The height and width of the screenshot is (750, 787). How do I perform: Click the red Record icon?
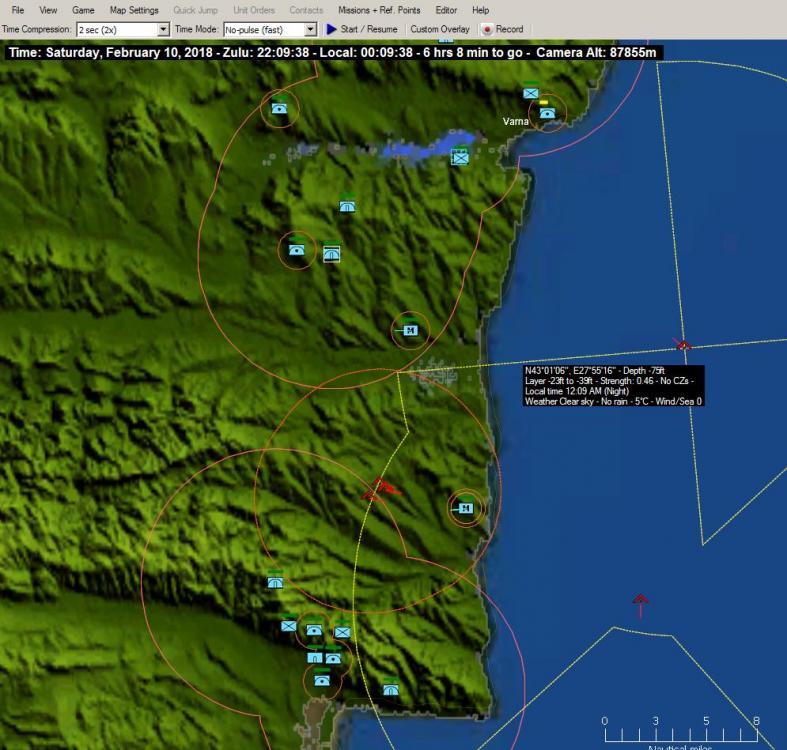(487, 30)
